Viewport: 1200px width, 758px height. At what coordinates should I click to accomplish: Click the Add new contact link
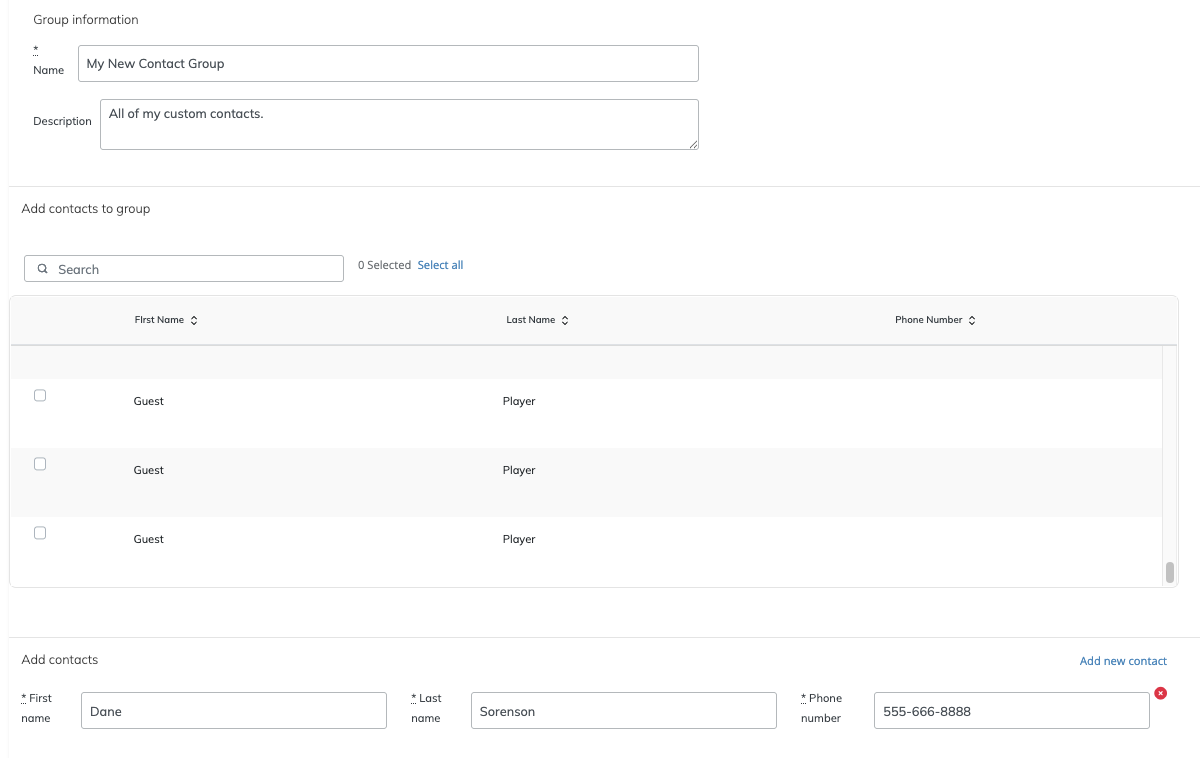click(x=1123, y=661)
